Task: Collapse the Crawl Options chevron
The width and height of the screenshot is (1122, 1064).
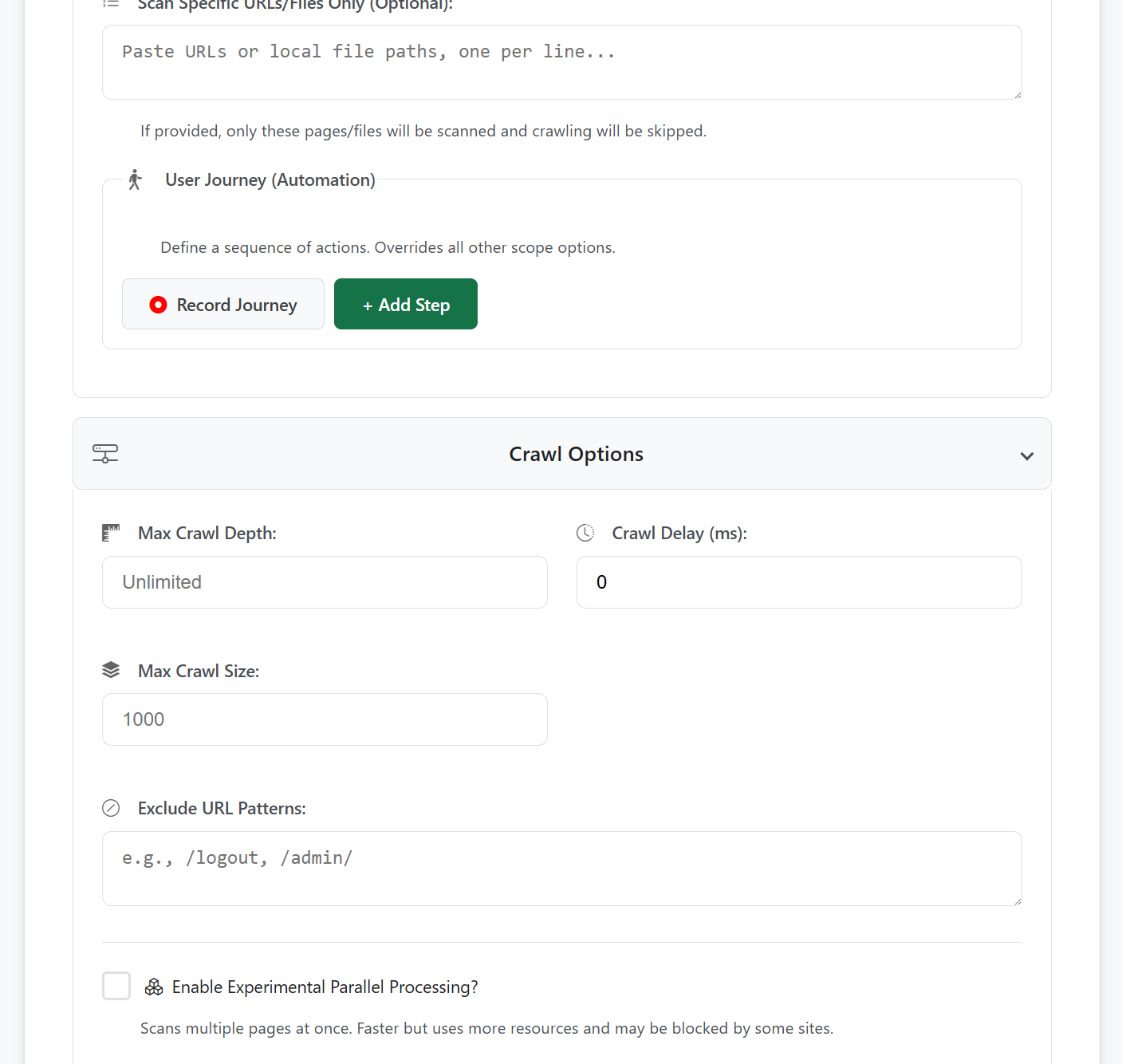Action: click(x=1026, y=456)
